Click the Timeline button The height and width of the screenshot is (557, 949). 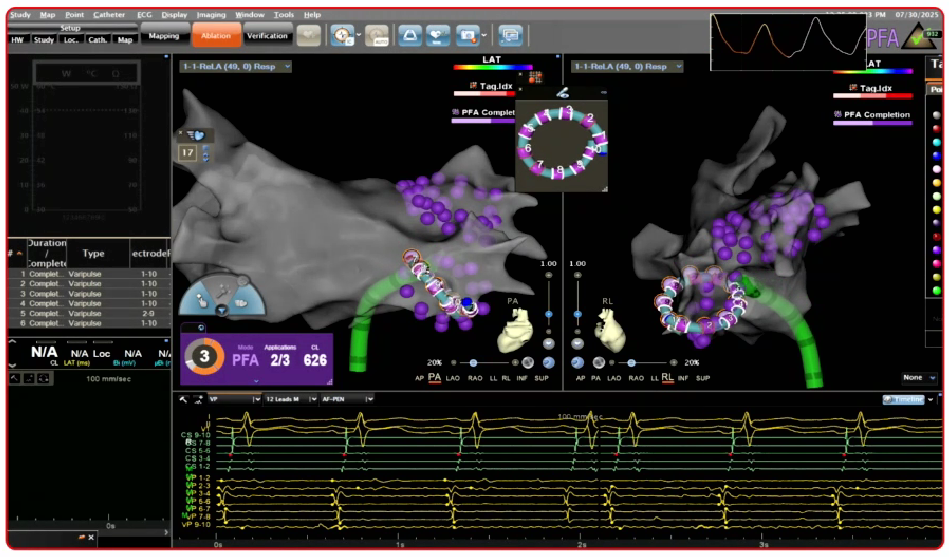(x=904, y=399)
